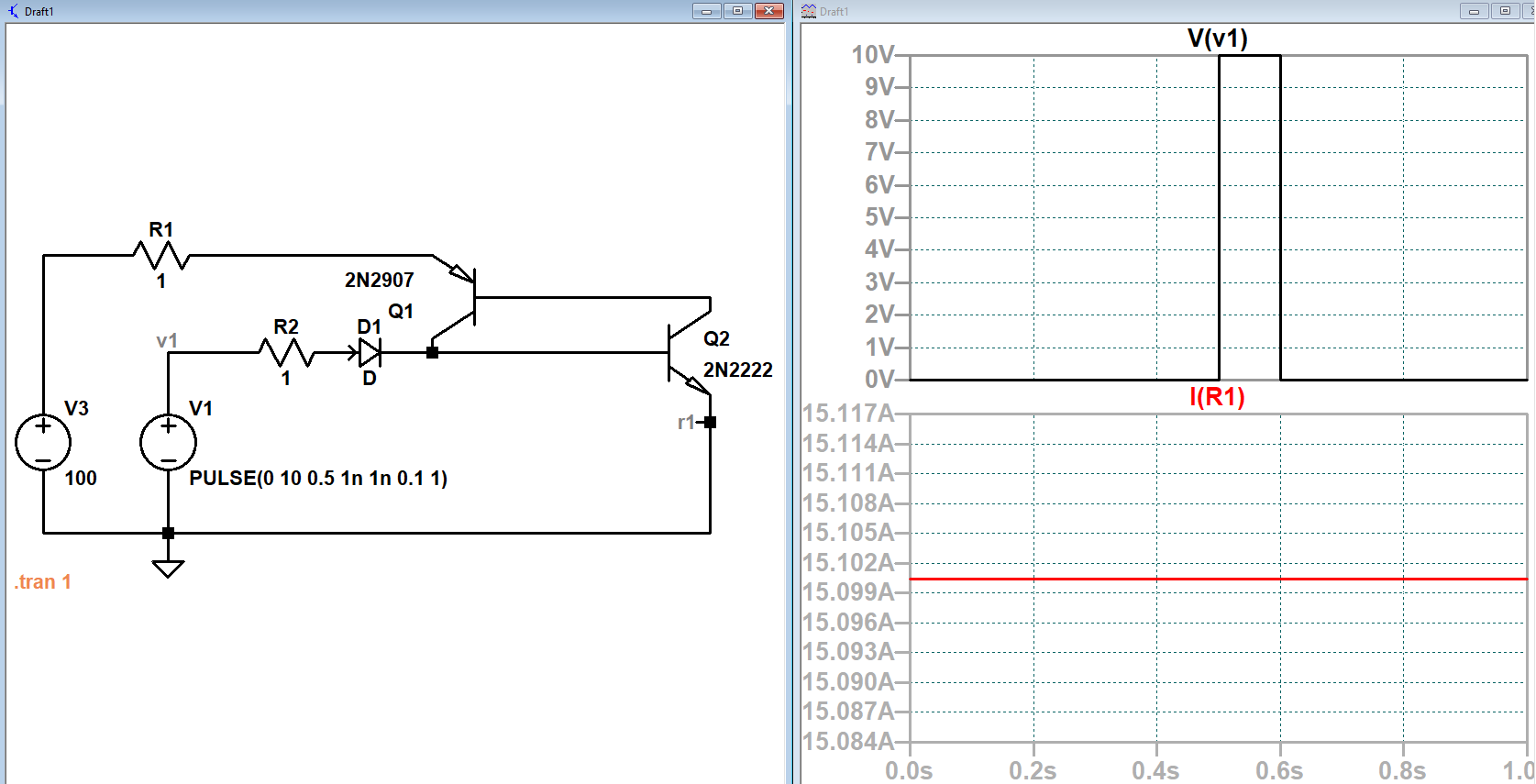Click the D1 diode symbol
The image size is (1536, 784).
(x=370, y=352)
